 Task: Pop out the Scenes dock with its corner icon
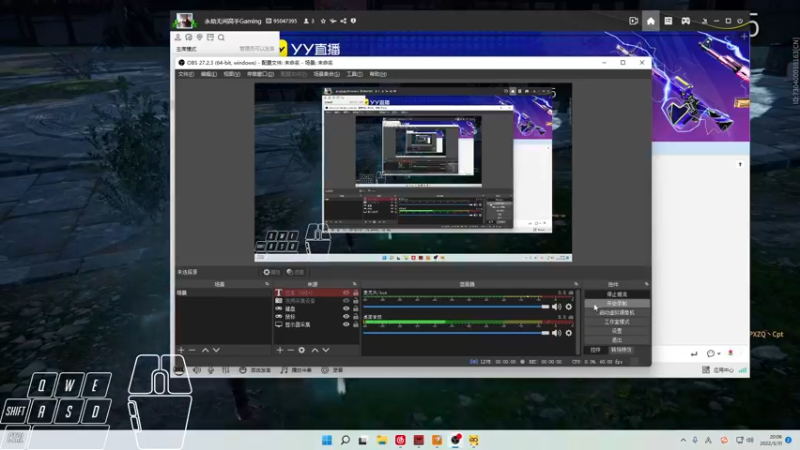tap(267, 284)
